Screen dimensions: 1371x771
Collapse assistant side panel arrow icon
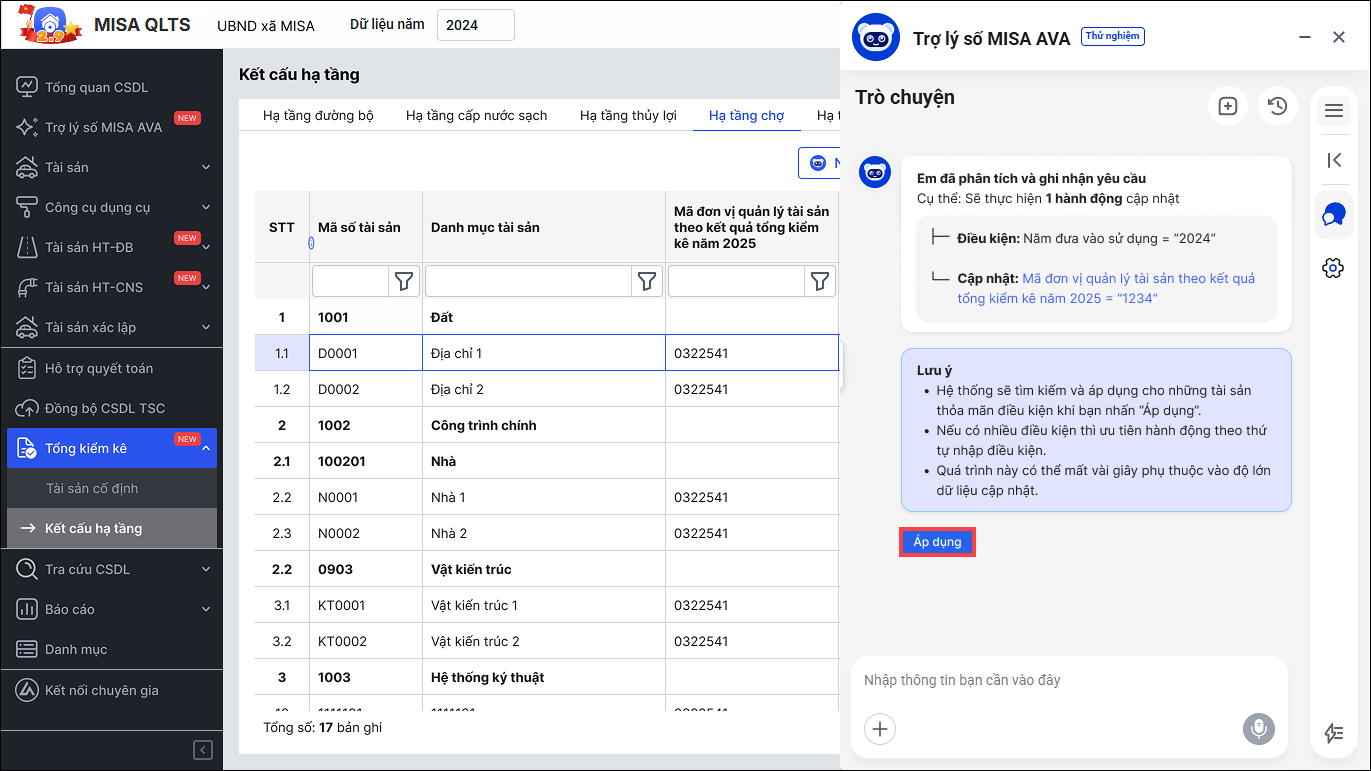pyautogui.click(x=1333, y=160)
